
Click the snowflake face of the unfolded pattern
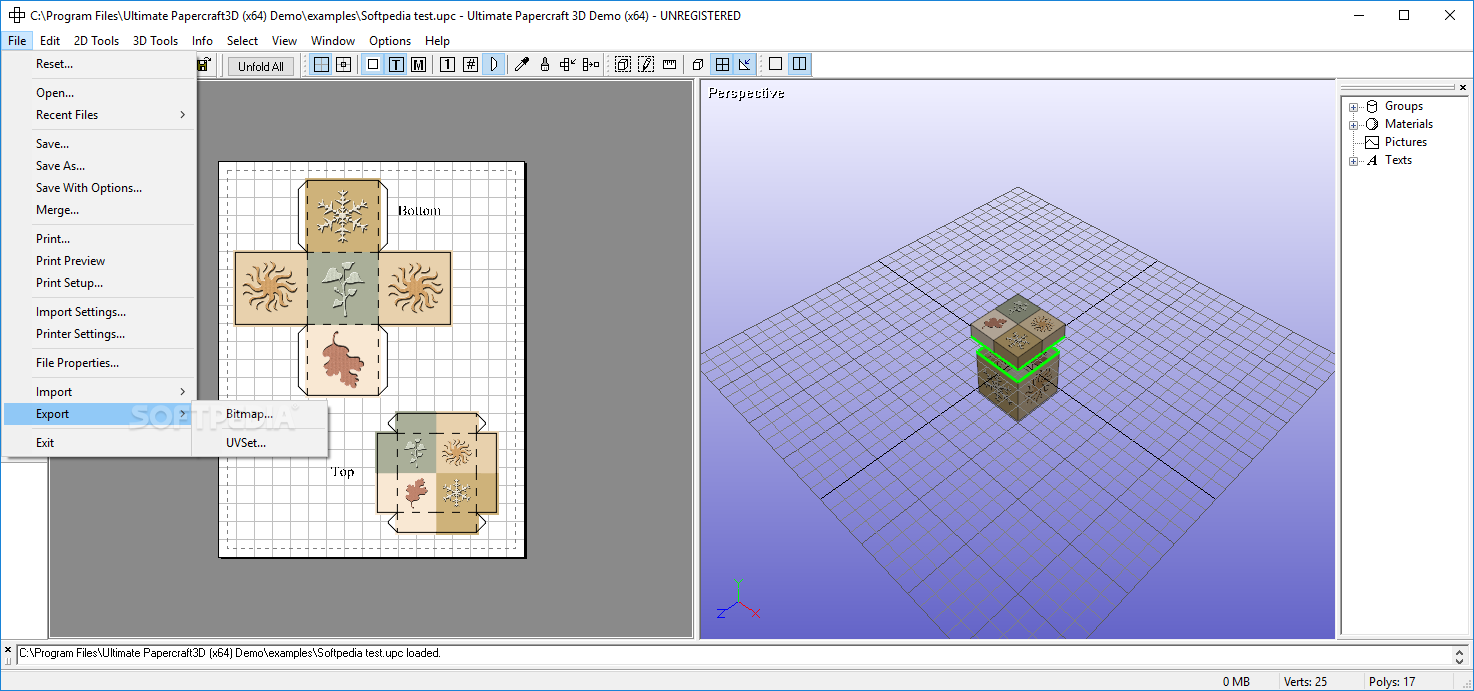coord(342,216)
